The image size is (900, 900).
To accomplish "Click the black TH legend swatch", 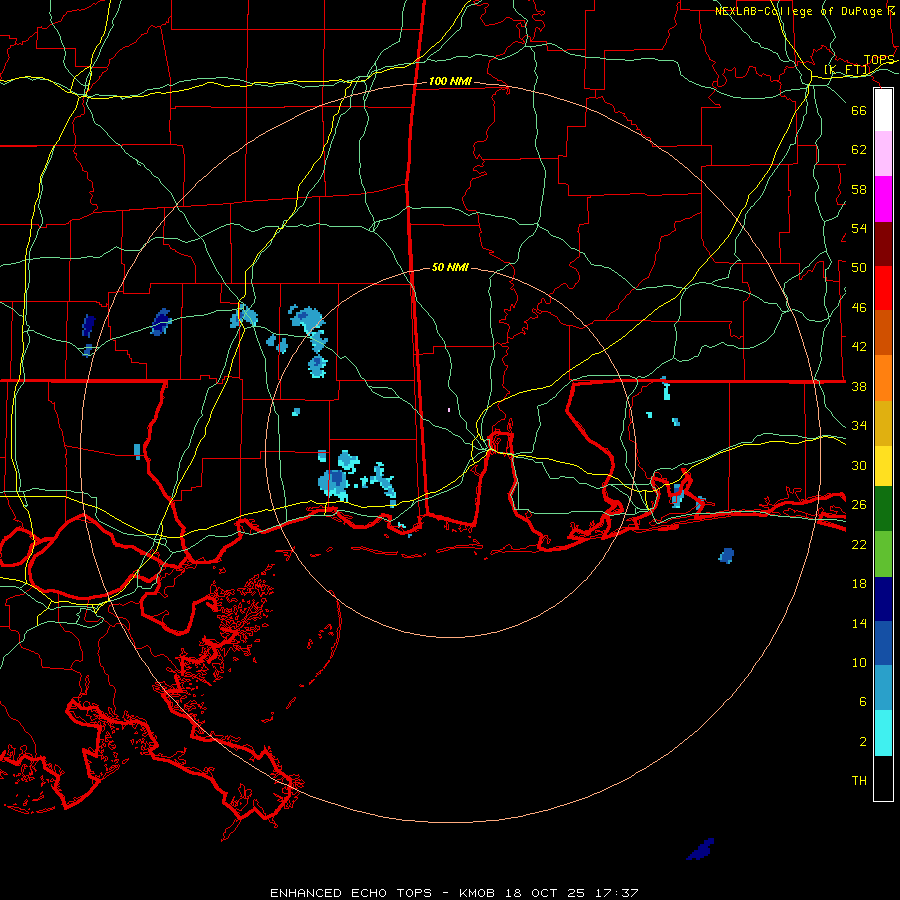I will [x=883, y=778].
